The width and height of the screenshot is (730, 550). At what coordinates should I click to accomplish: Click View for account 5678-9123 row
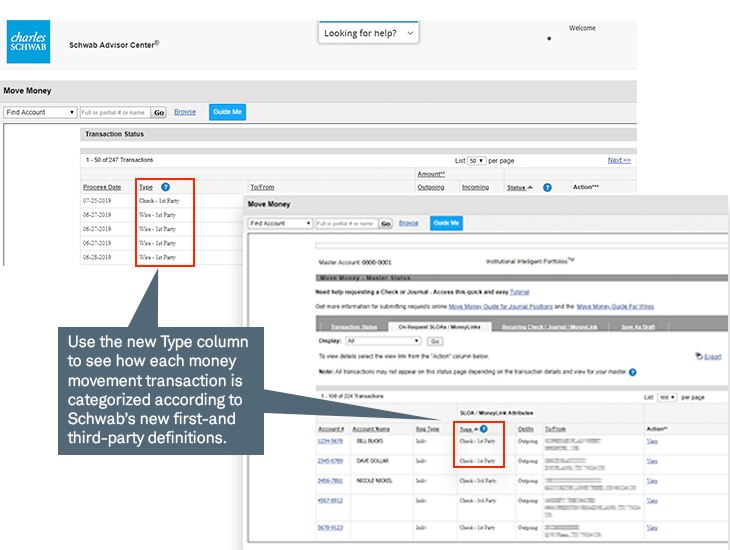[x=652, y=528]
